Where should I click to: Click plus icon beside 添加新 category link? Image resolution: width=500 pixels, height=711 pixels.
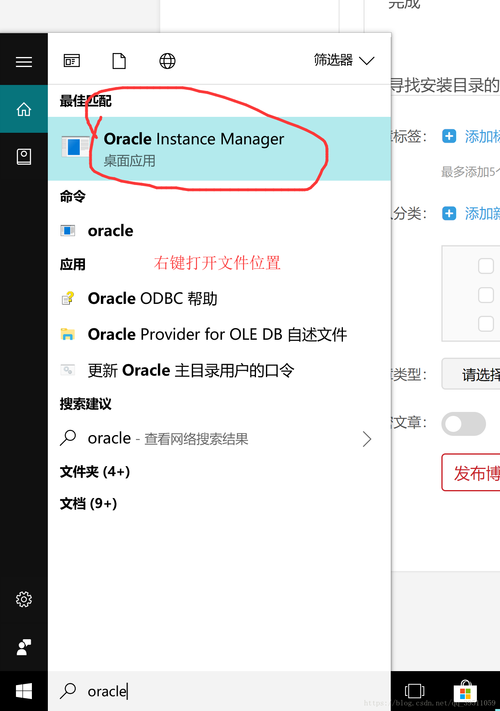pos(449,213)
